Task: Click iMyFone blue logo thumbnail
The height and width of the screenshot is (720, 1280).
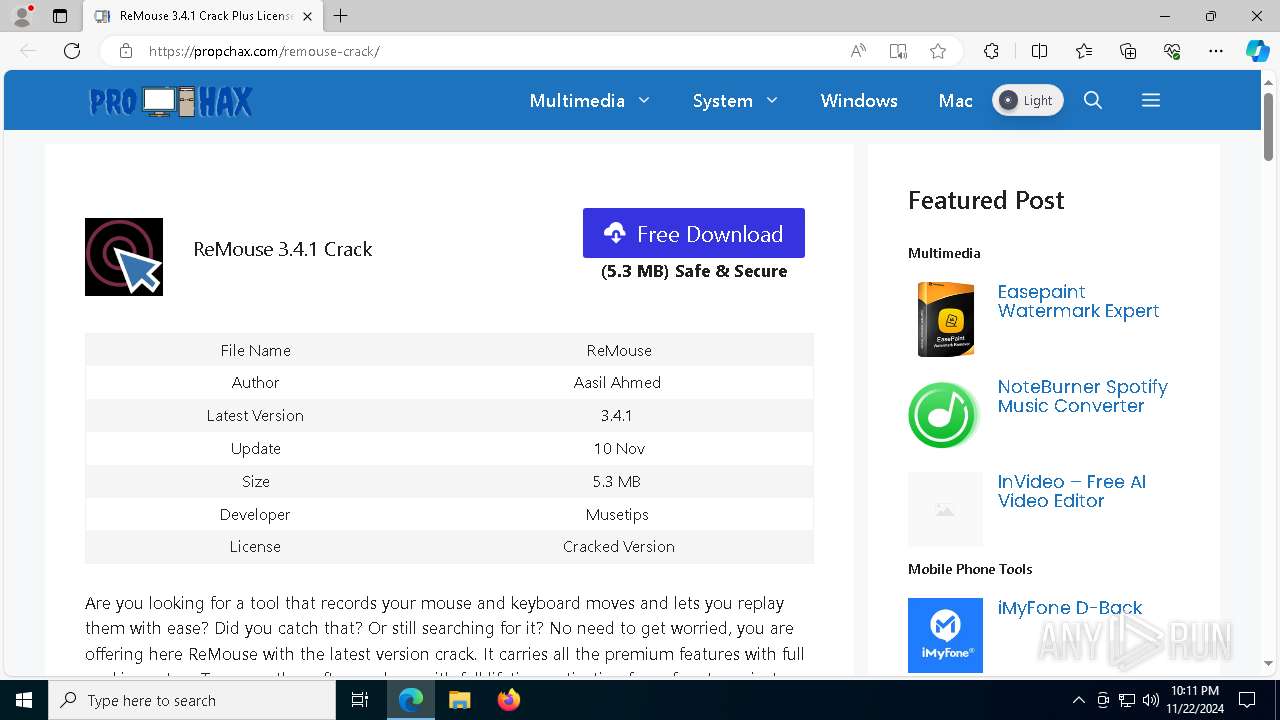Action: coord(945,635)
